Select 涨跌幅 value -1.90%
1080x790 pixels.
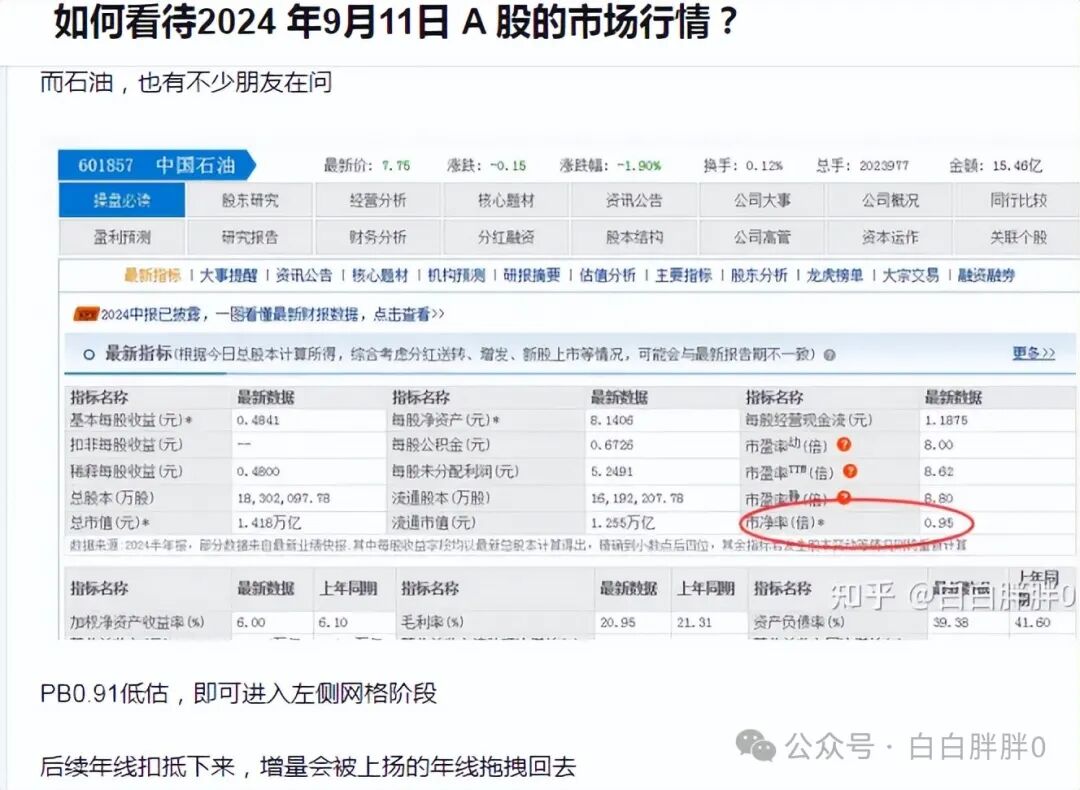(638, 166)
